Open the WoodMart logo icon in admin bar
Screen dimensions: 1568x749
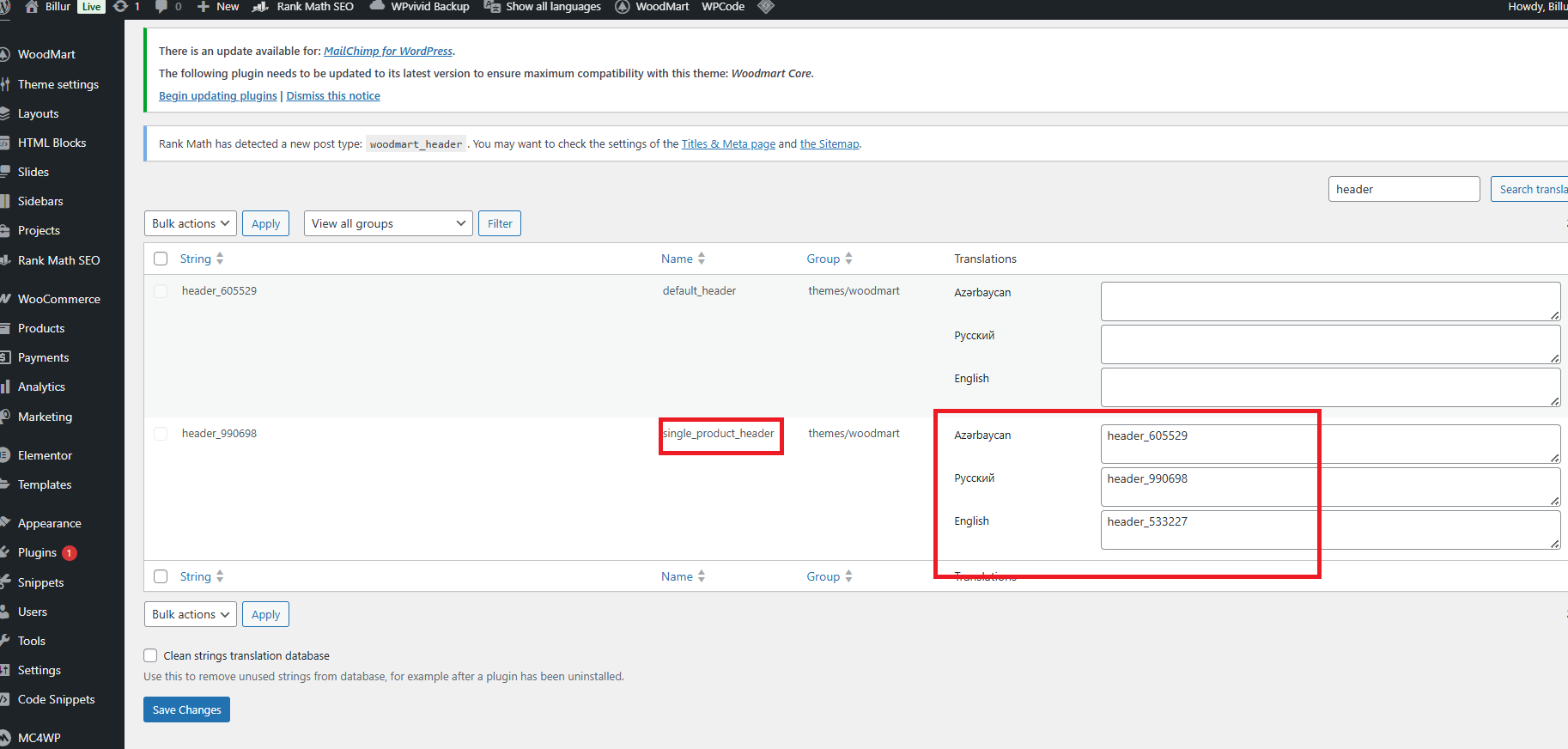click(x=623, y=7)
